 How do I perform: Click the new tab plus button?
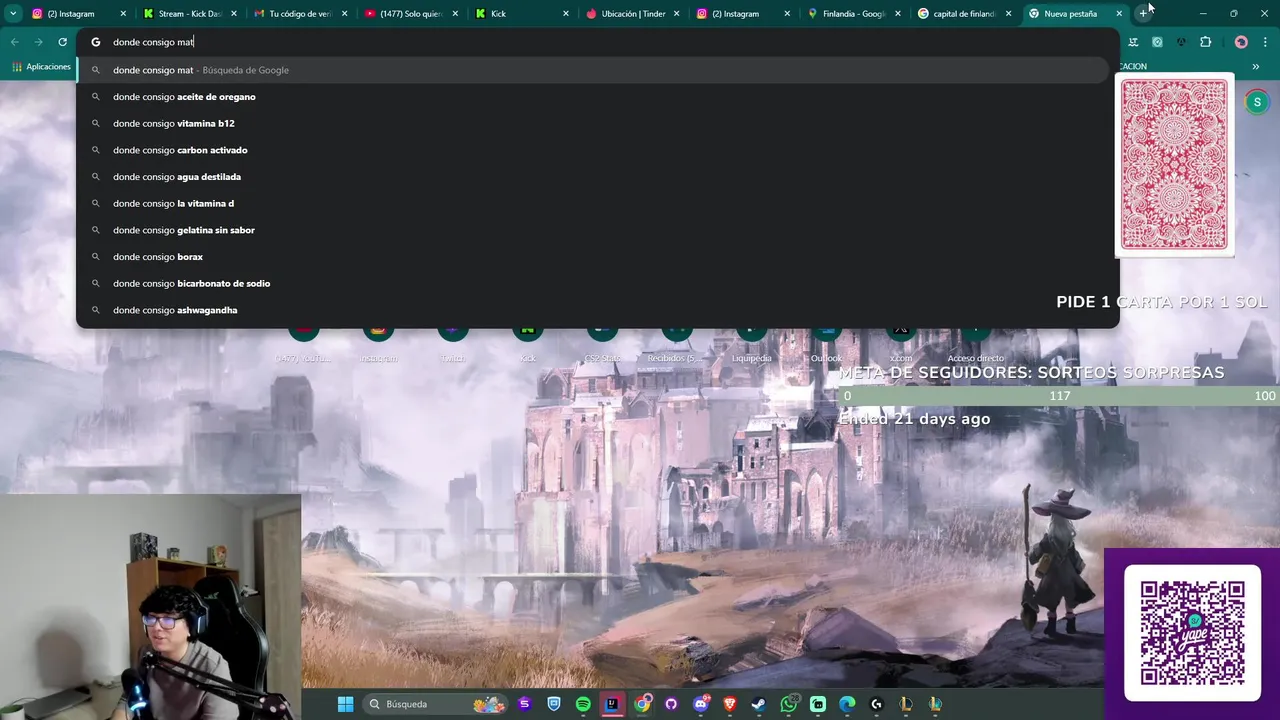[x=1143, y=14]
